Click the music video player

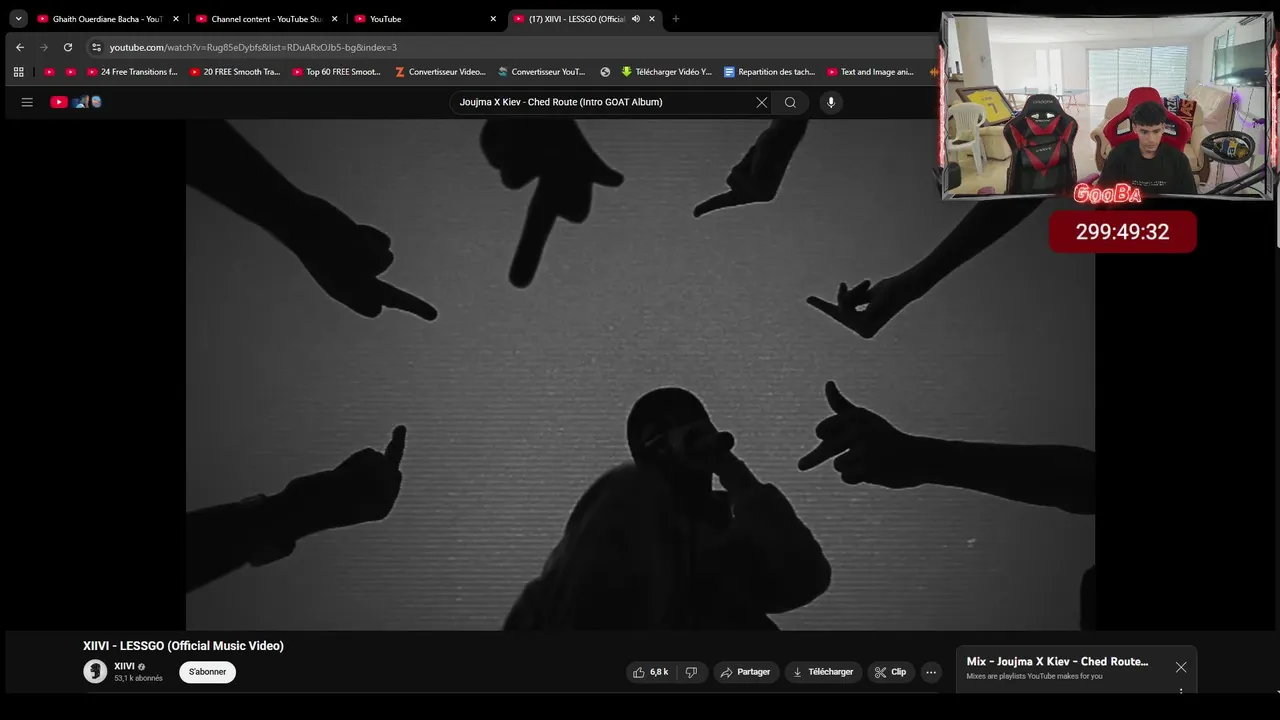pos(640,374)
